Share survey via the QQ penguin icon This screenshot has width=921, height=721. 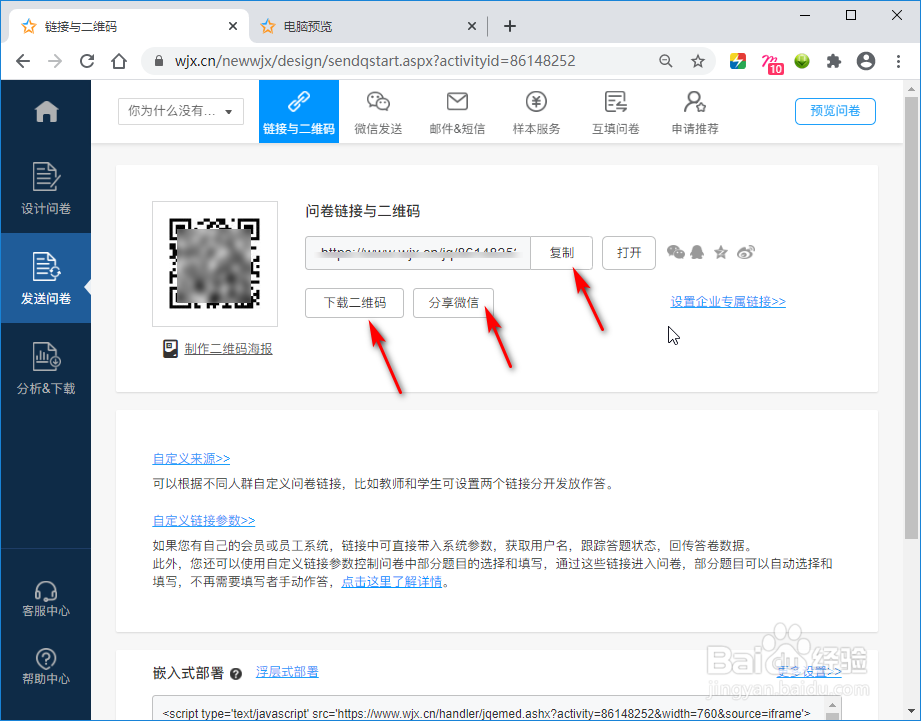(x=698, y=252)
